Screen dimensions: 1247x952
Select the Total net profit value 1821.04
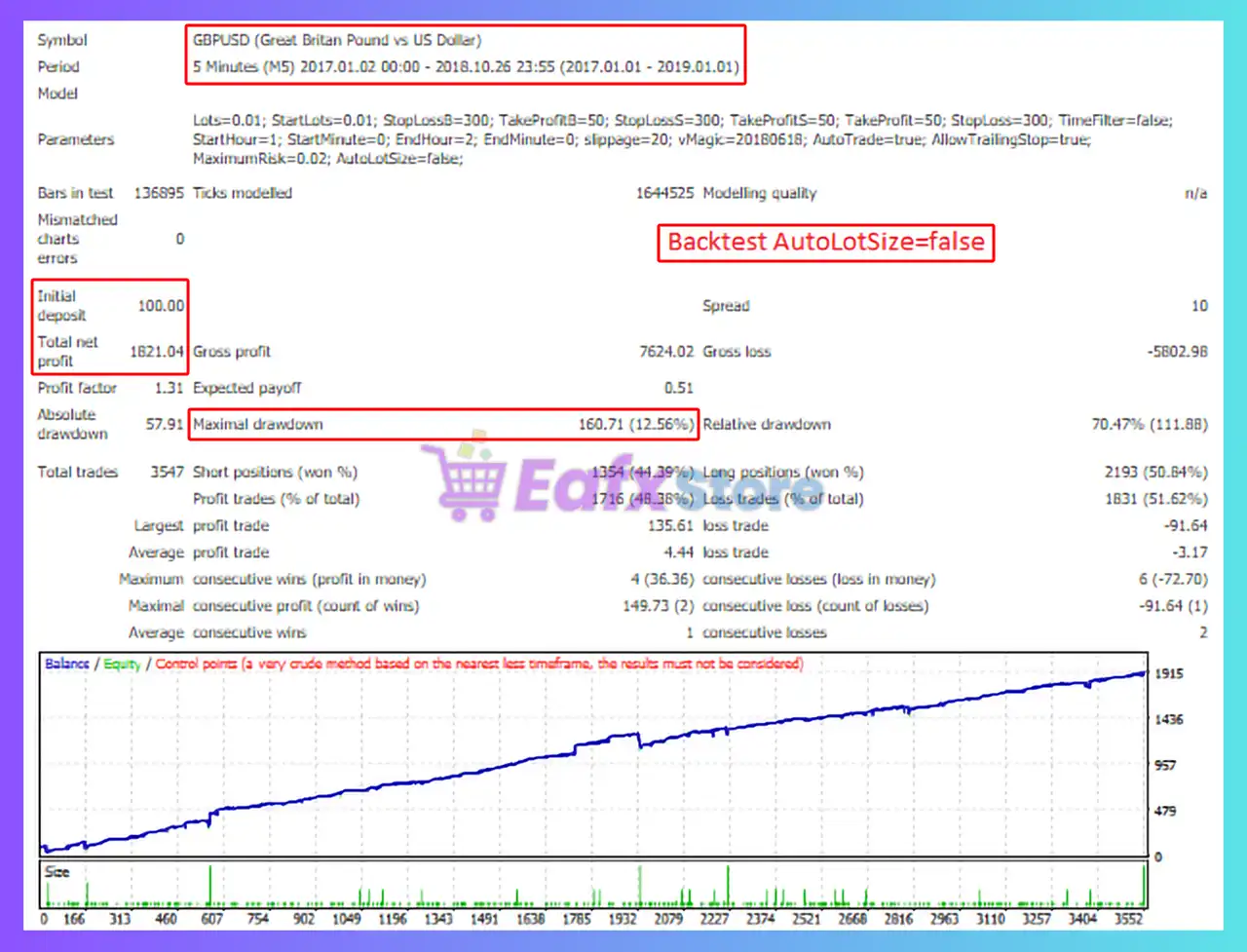pyautogui.click(x=157, y=351)
